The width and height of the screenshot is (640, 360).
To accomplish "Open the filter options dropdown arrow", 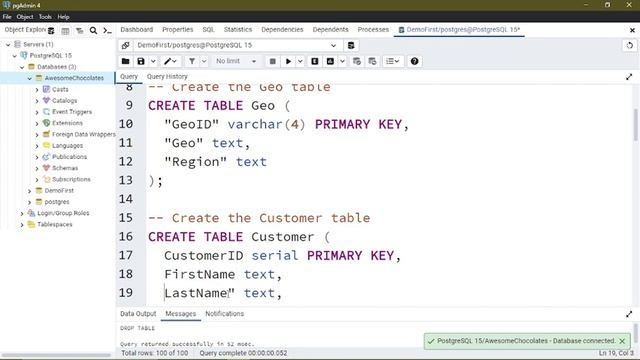I will (204, 61).
